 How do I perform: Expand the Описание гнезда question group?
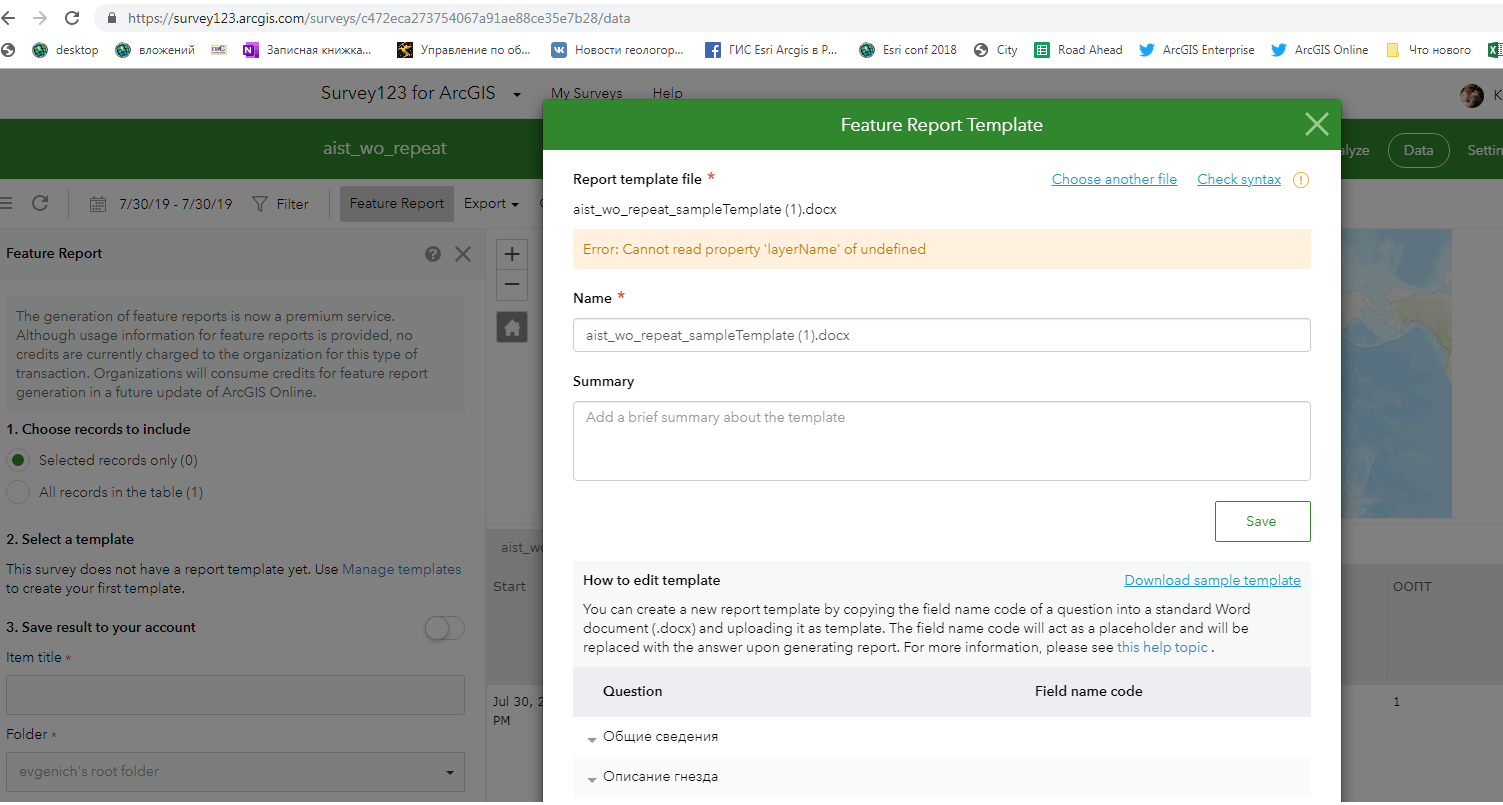coord(592,779)
